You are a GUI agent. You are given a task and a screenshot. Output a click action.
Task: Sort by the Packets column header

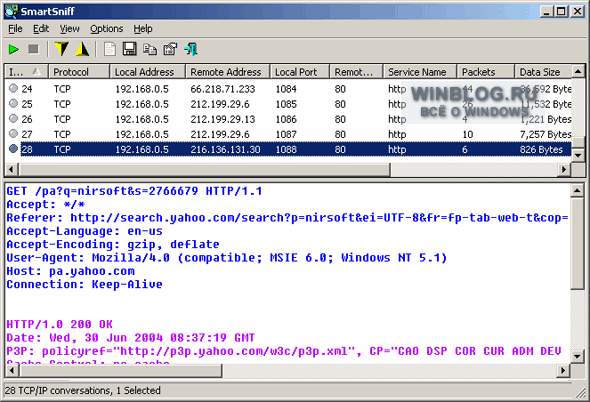pos(485,72)
